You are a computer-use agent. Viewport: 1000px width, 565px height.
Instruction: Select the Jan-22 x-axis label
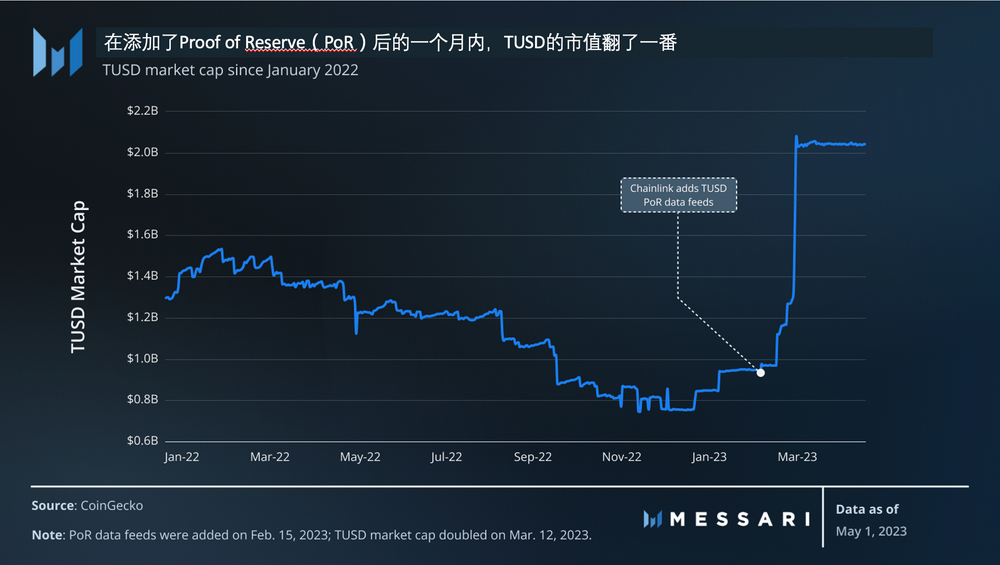click(181, 457)
